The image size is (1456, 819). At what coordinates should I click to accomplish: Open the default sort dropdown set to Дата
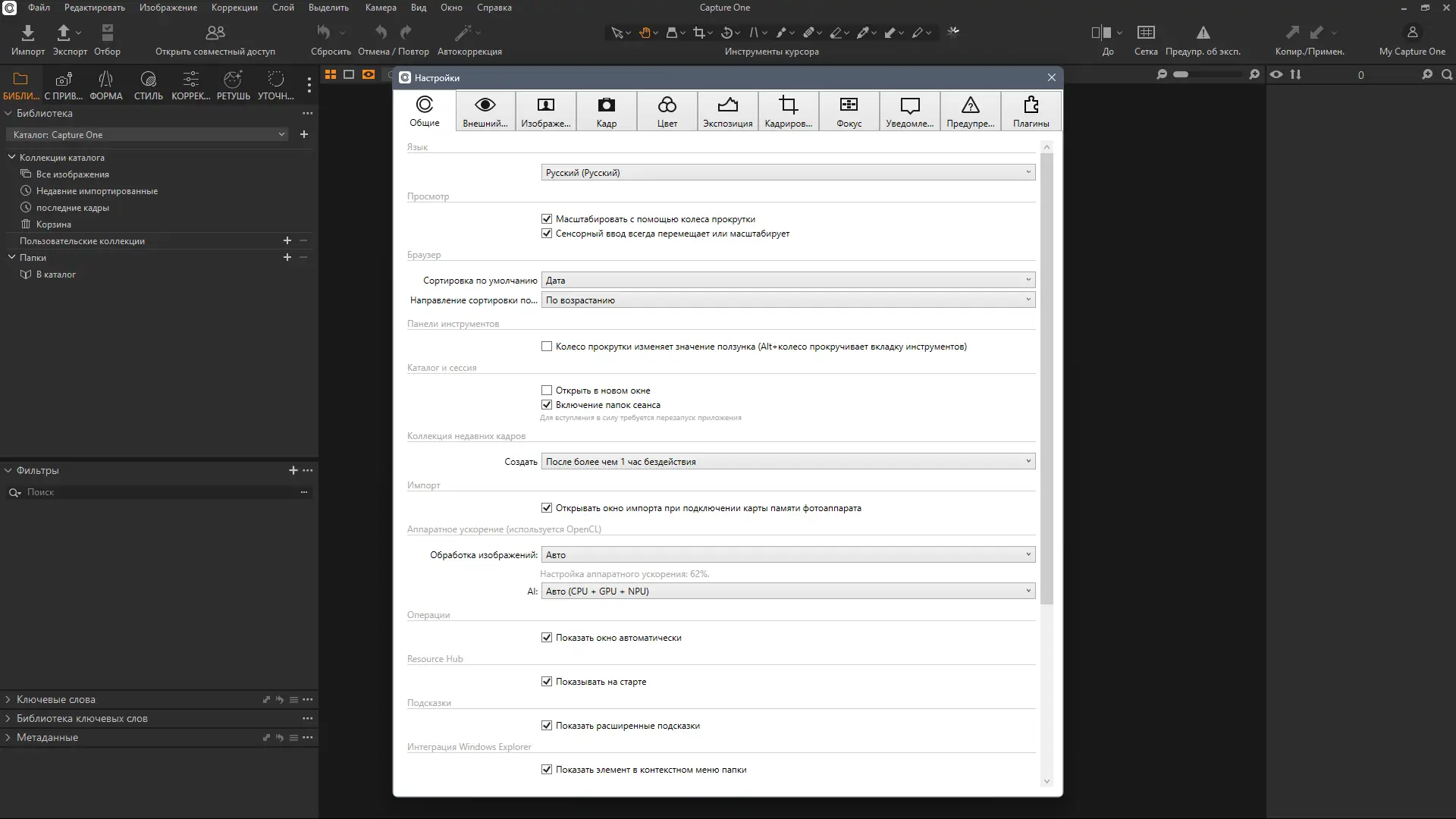pos(788,281)
